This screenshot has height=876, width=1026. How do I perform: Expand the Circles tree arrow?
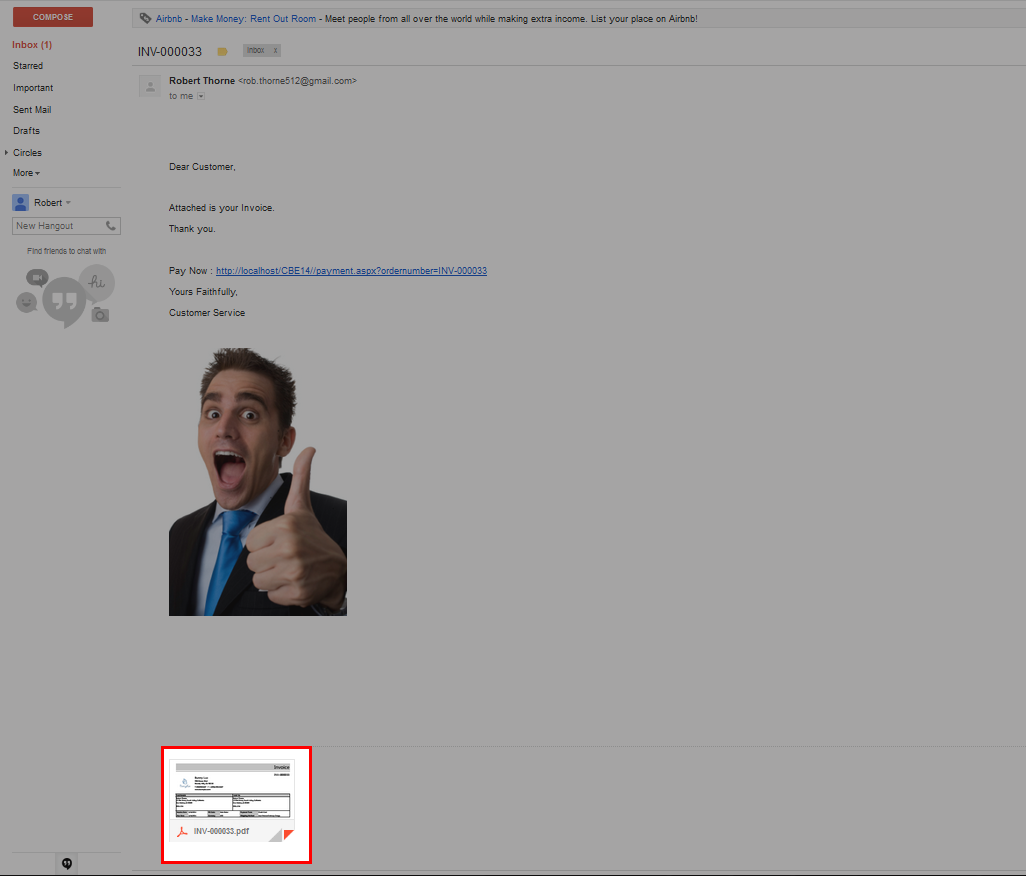[x=6, y=153]
